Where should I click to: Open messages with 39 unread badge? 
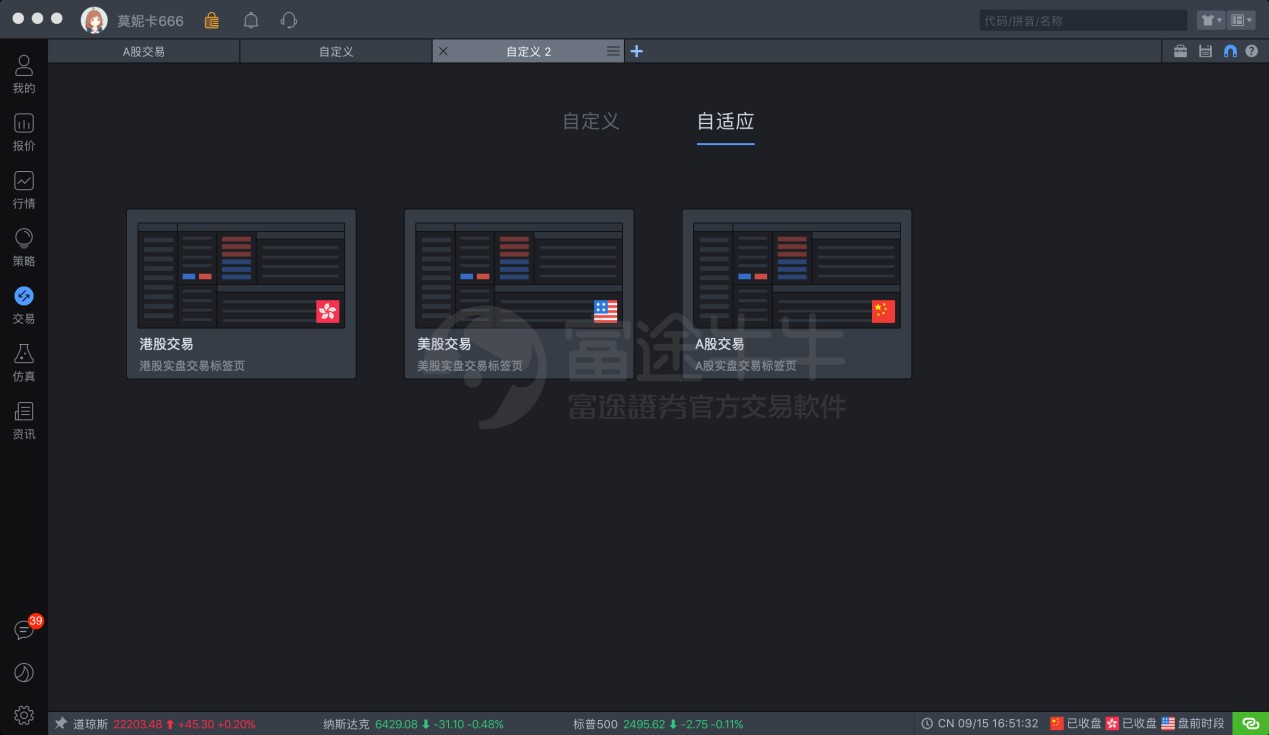coord(24,630)
